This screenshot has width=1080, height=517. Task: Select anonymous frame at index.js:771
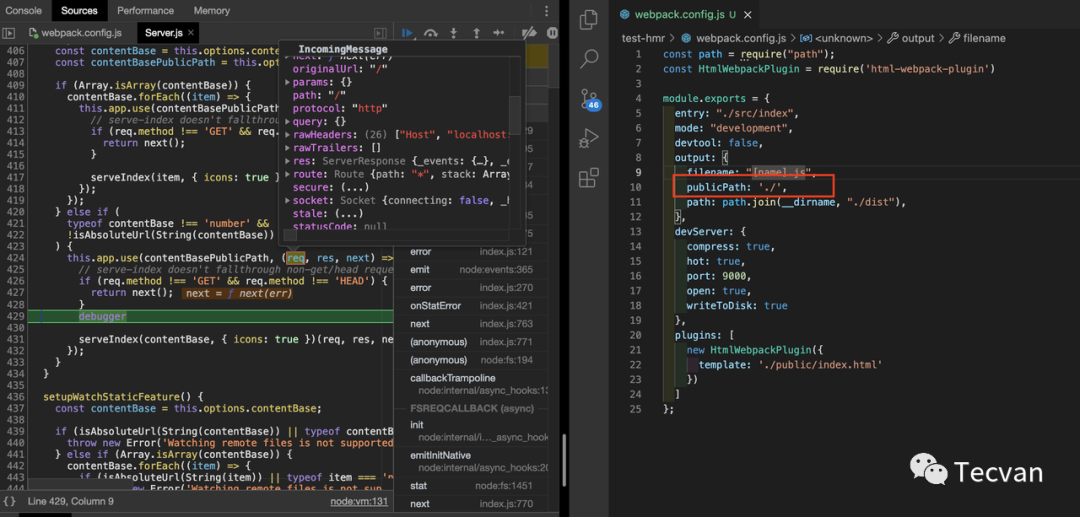472,341
